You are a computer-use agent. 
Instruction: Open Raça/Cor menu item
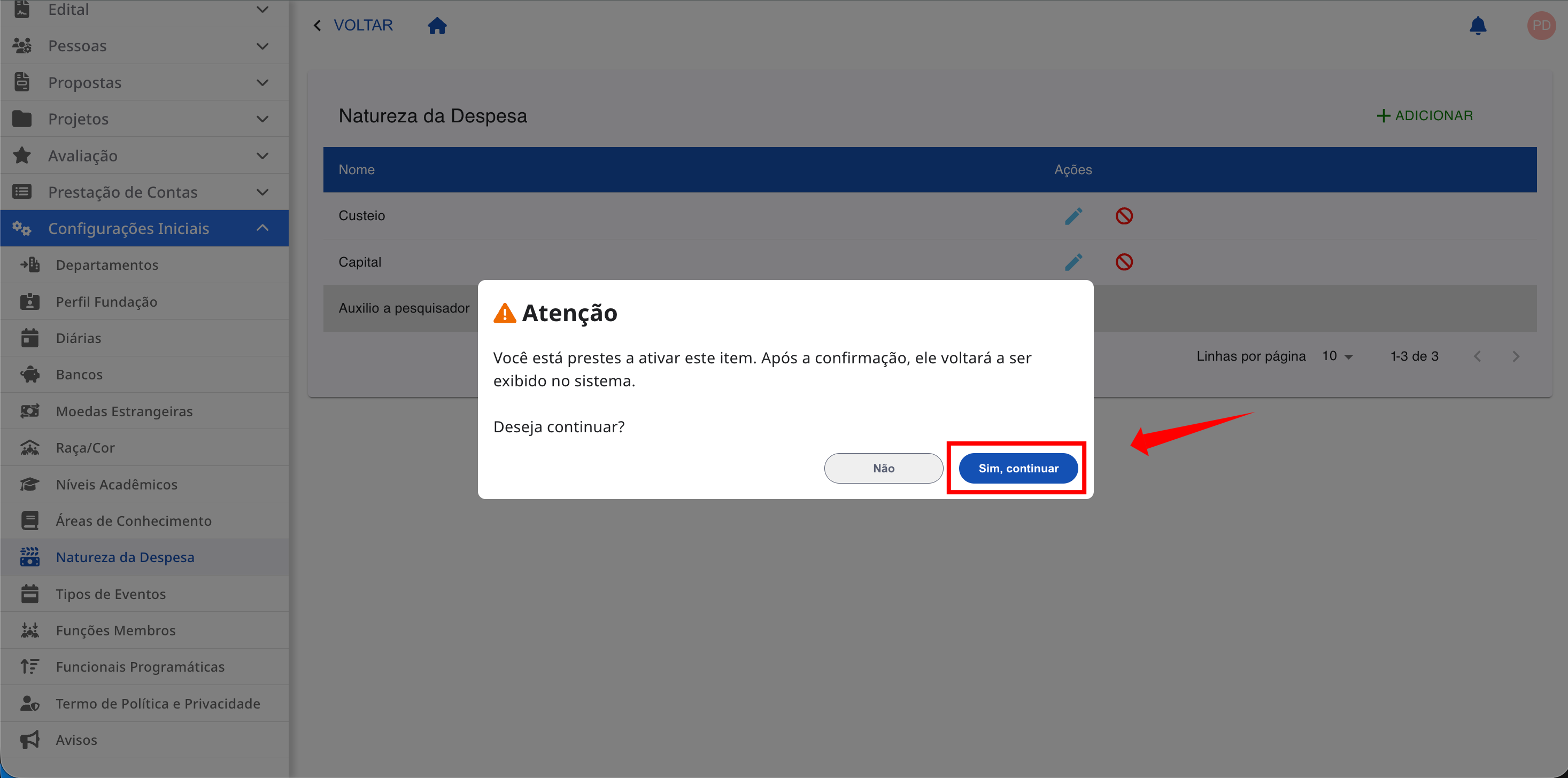tap(145, 448)
